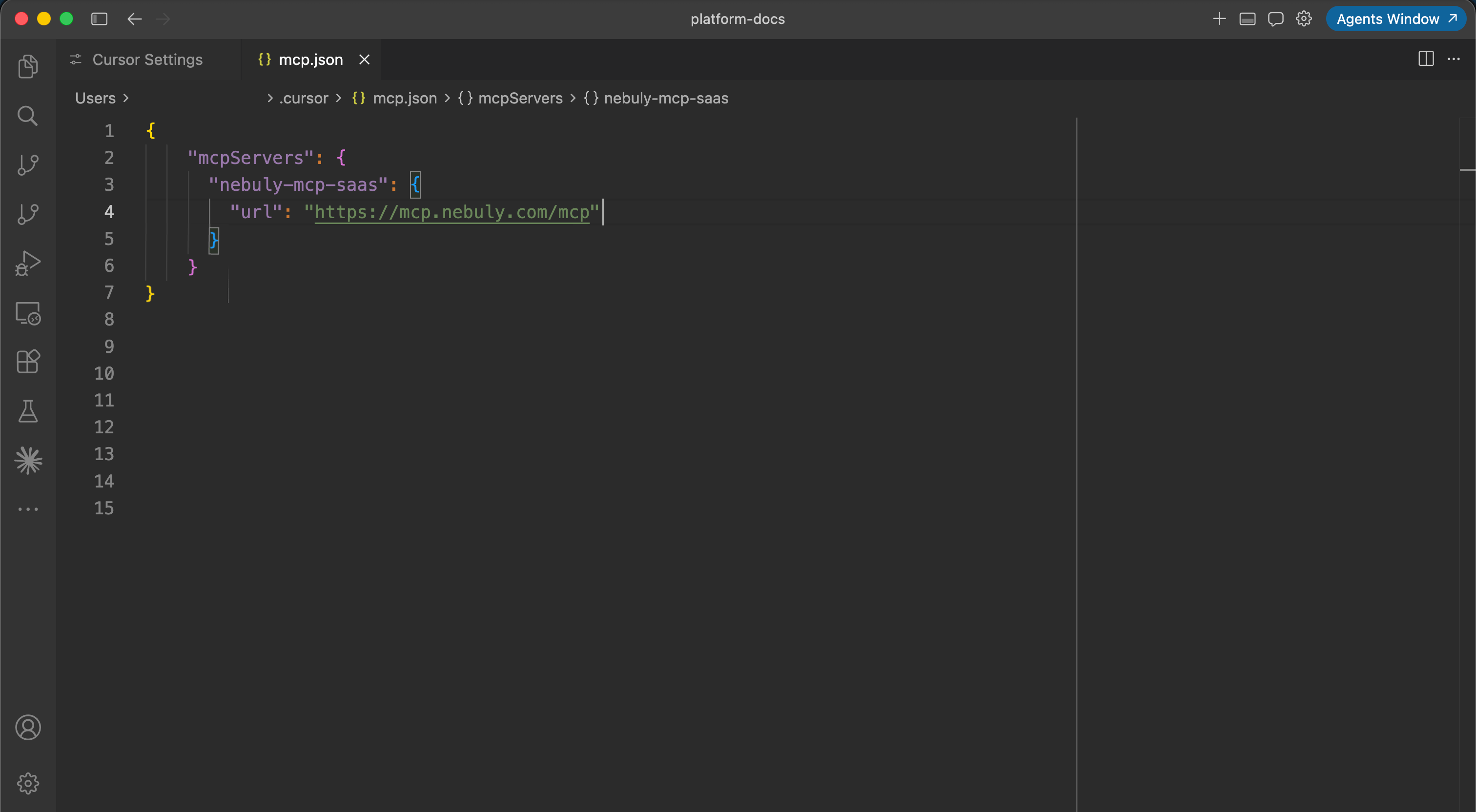Click the .cursor breadcrumb segment

(304, 98)
